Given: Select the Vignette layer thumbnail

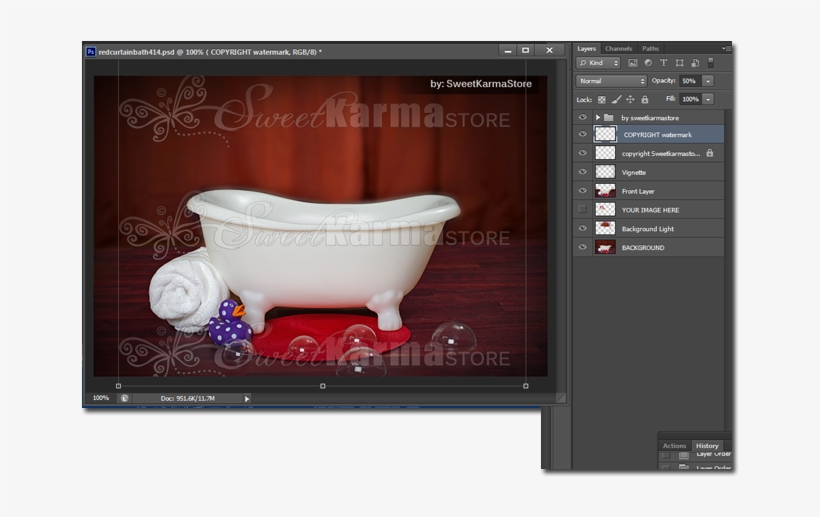Looking at the screenshot, I should 605,171.
